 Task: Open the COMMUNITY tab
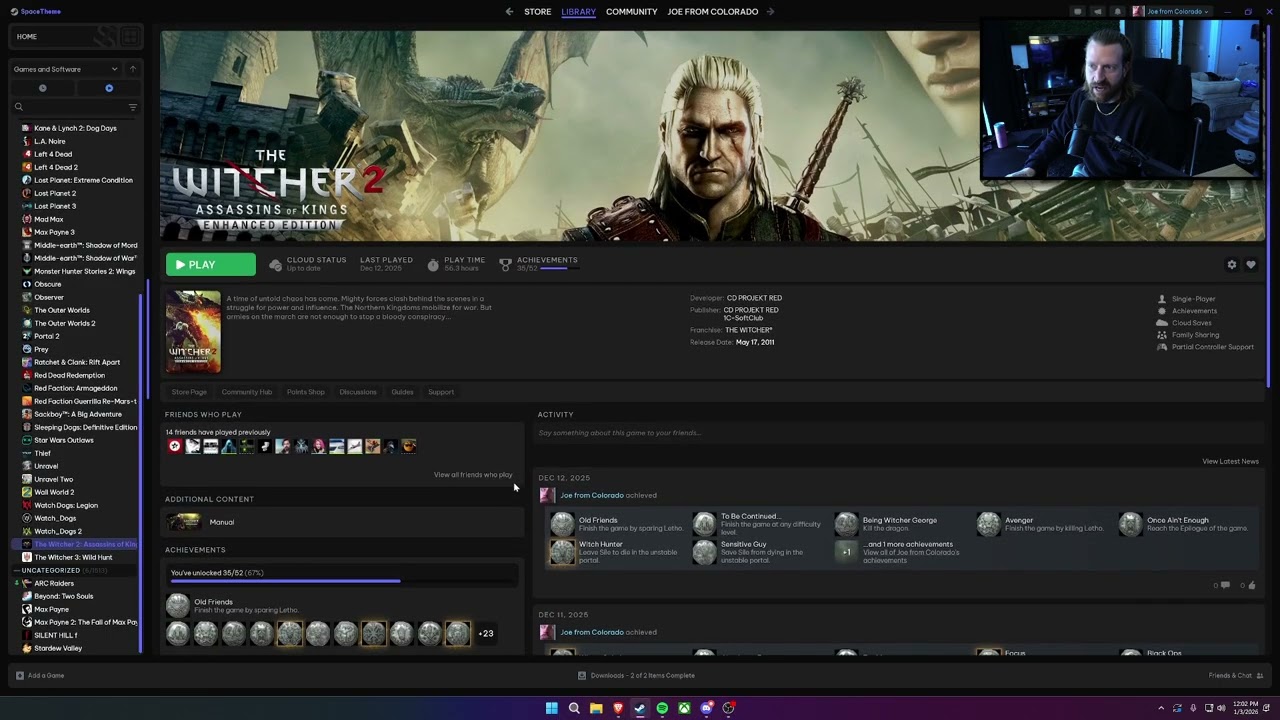point(632,12)
